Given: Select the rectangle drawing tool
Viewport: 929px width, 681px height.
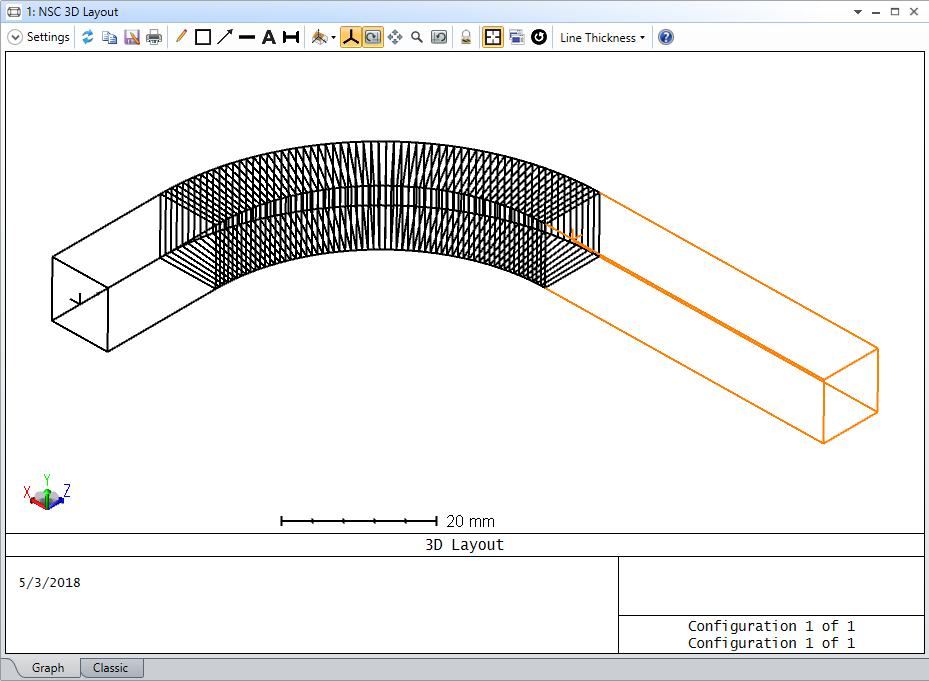Looking at the screenshot, I should [203, 37].
